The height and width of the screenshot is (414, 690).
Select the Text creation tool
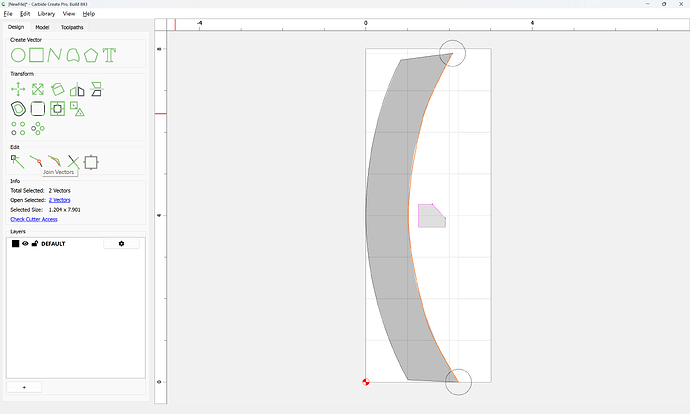click(x=109, y=55)
